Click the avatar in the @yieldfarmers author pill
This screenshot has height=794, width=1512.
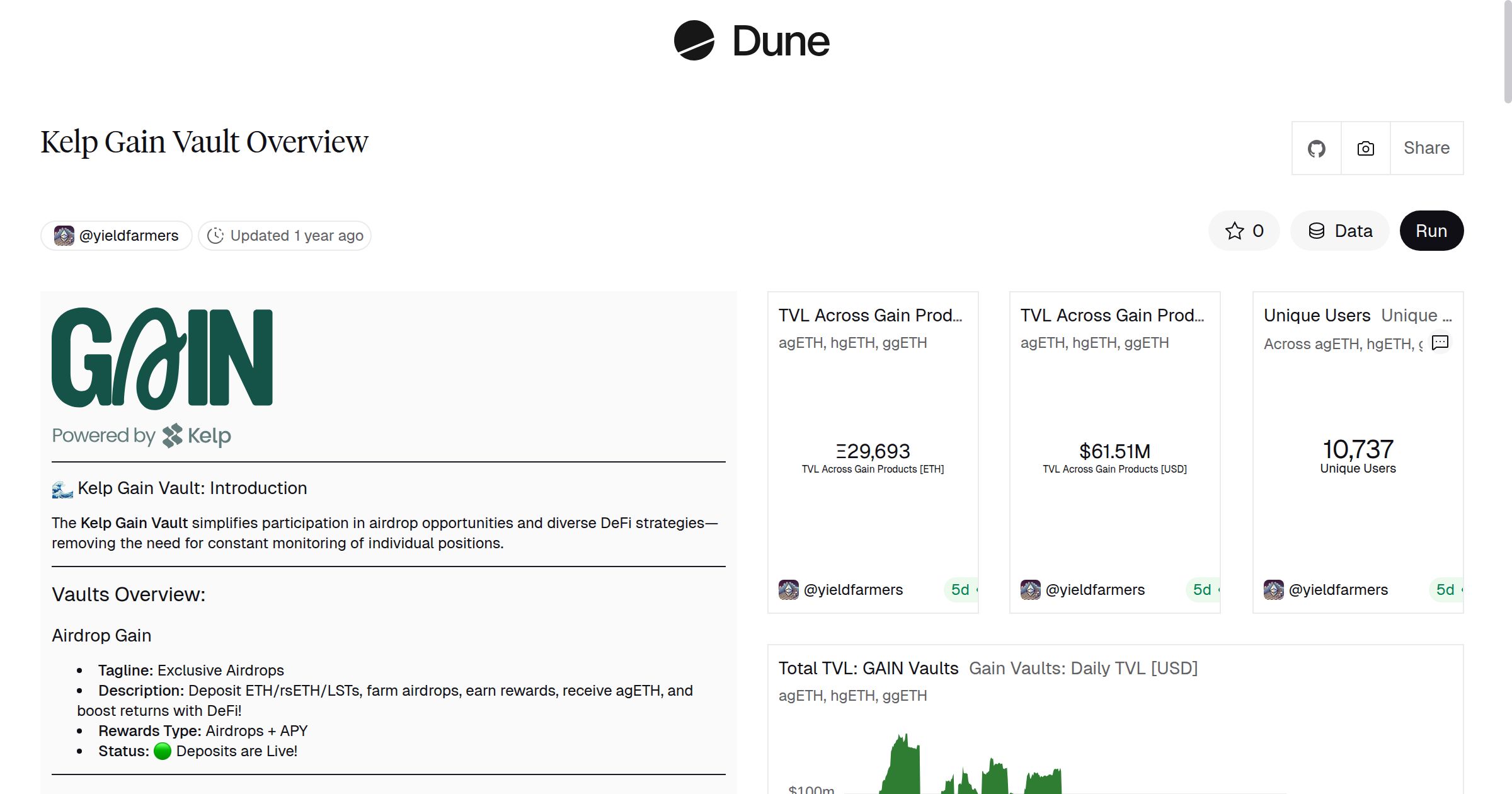coord(64,235)
